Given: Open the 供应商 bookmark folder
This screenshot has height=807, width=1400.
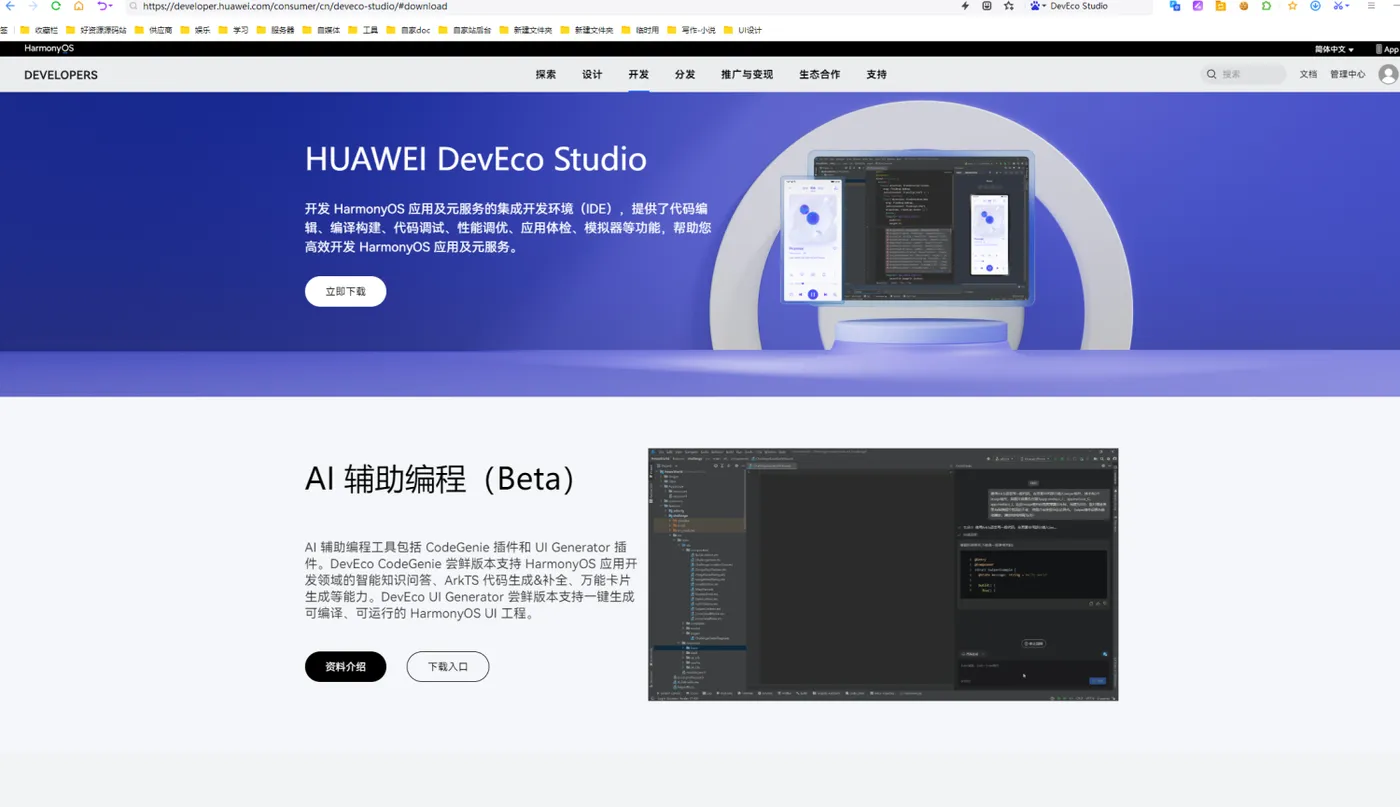Looking at the screenshot, I should coord(153,30).
